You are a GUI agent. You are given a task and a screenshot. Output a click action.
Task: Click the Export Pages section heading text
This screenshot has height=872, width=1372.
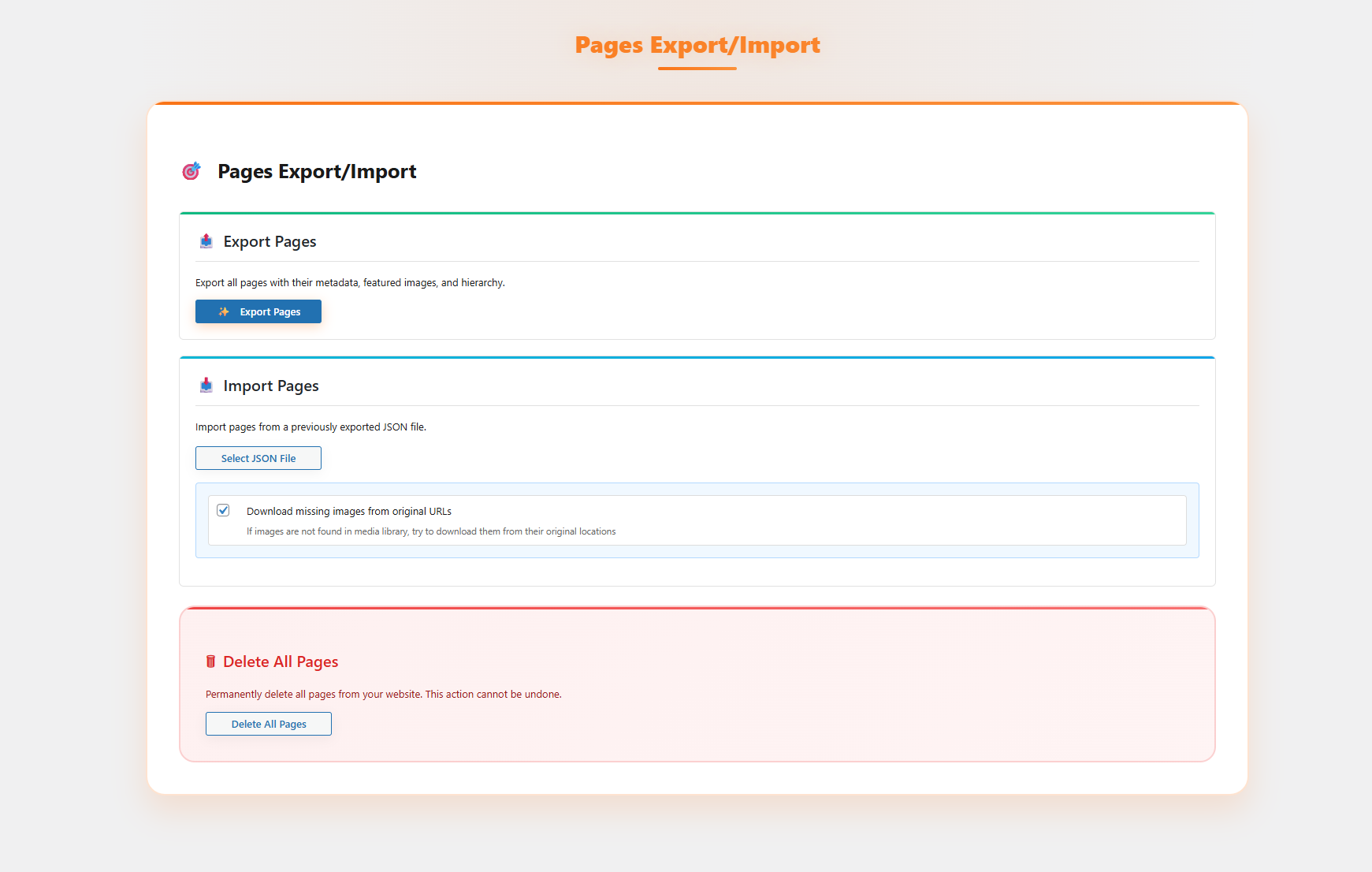coord(270,242)
